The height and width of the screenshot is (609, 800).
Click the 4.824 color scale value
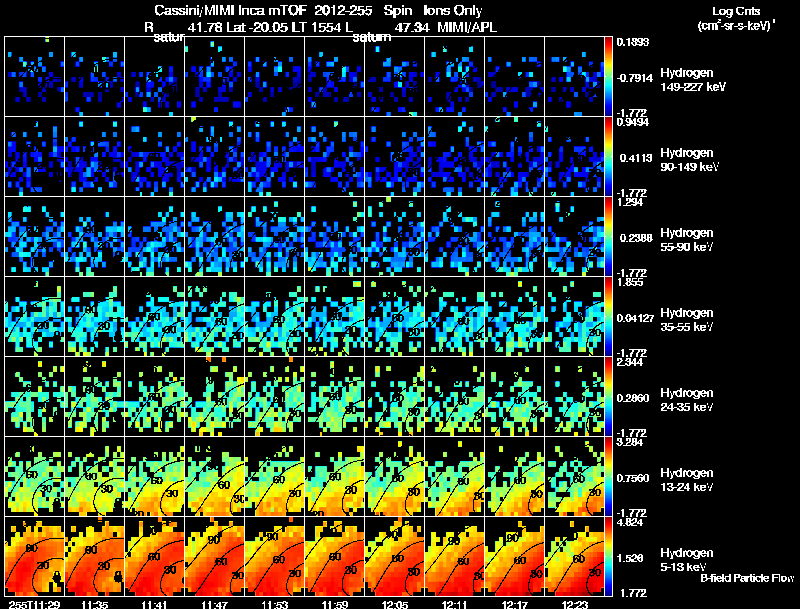click(630, 522)
